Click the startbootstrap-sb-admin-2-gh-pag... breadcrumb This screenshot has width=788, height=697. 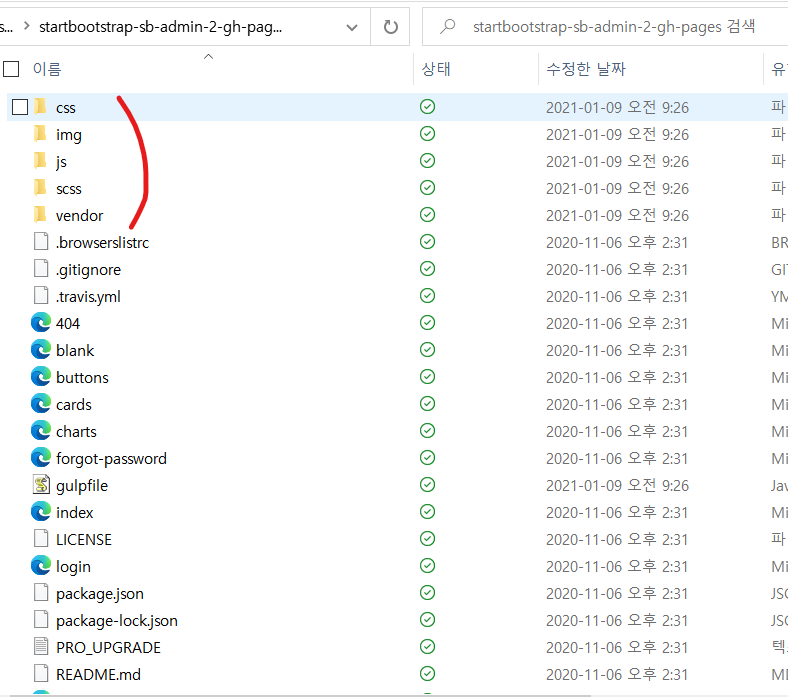point(160,27)
